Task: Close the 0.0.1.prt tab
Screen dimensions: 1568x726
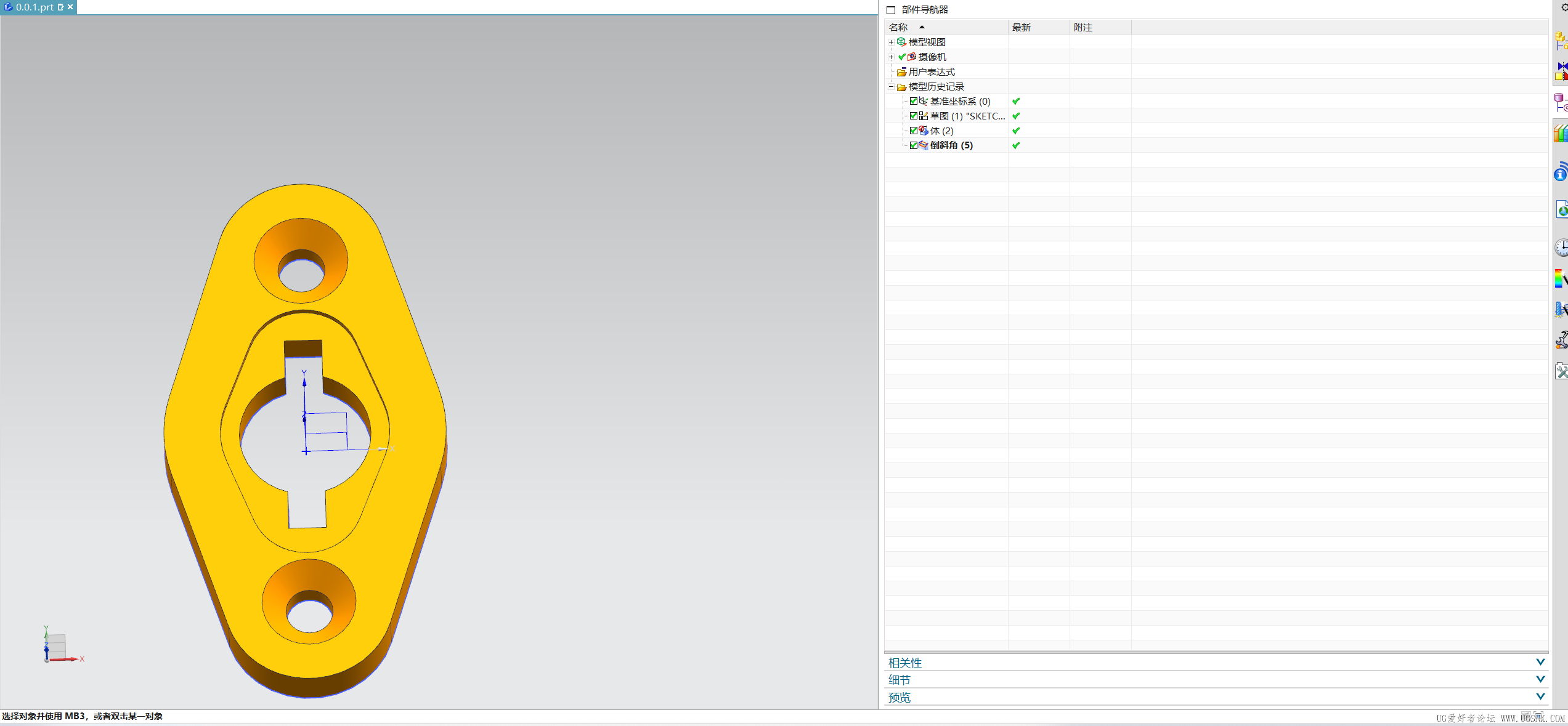Action: pyautogui.click(x=70, y=7)
